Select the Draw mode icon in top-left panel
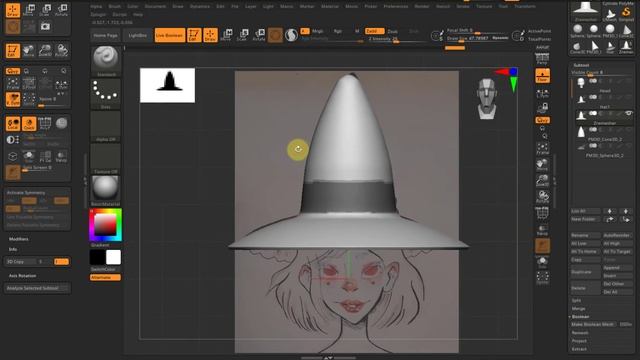This screenshot has height=360, width=640. click(x=13, y=10)
